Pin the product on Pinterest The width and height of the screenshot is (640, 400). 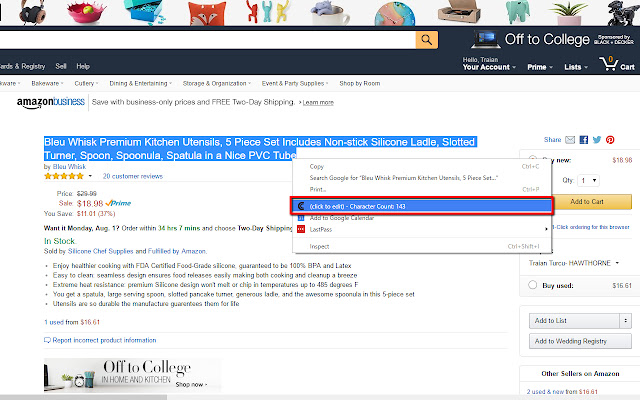610,140
